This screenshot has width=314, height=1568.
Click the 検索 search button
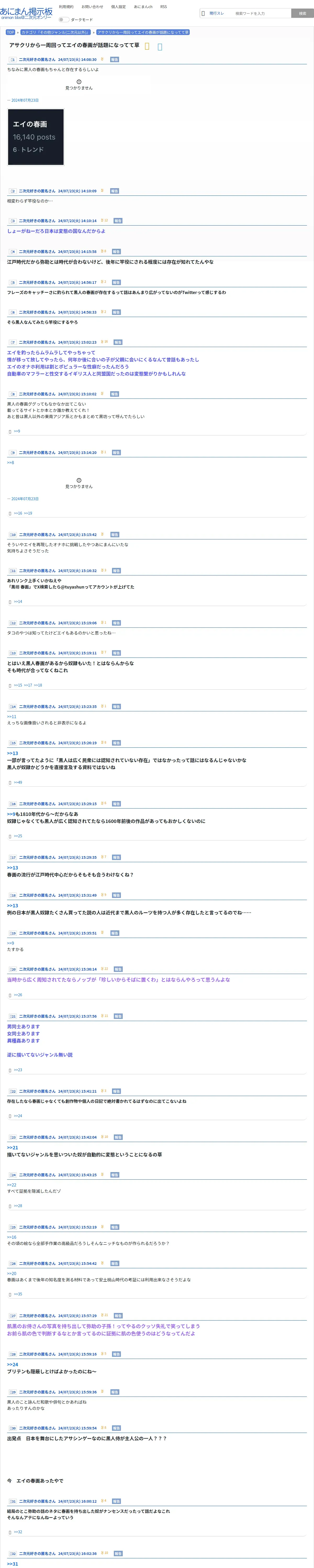(x=302, y=13)
